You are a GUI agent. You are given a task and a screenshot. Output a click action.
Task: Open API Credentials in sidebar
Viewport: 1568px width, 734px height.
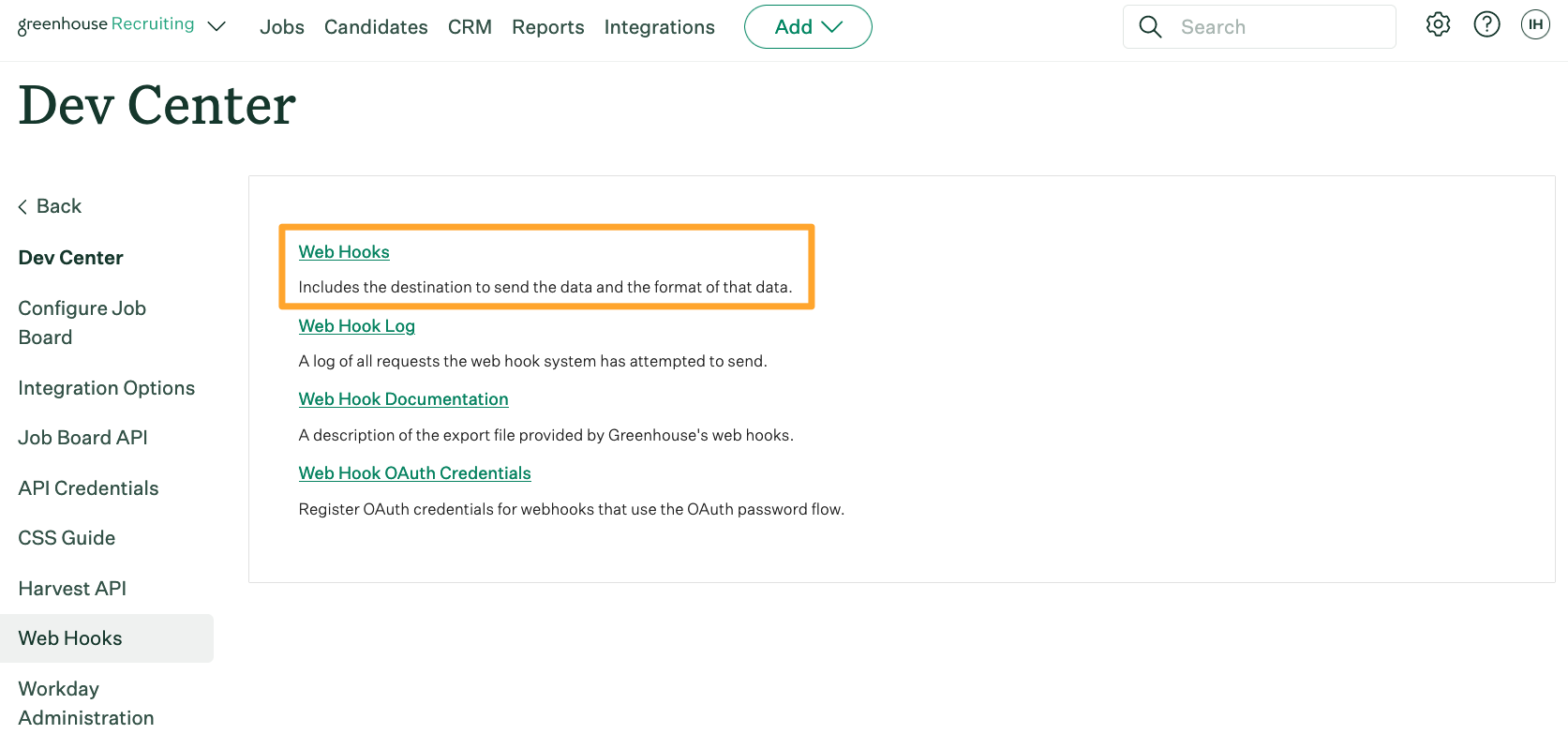[89, 488]
